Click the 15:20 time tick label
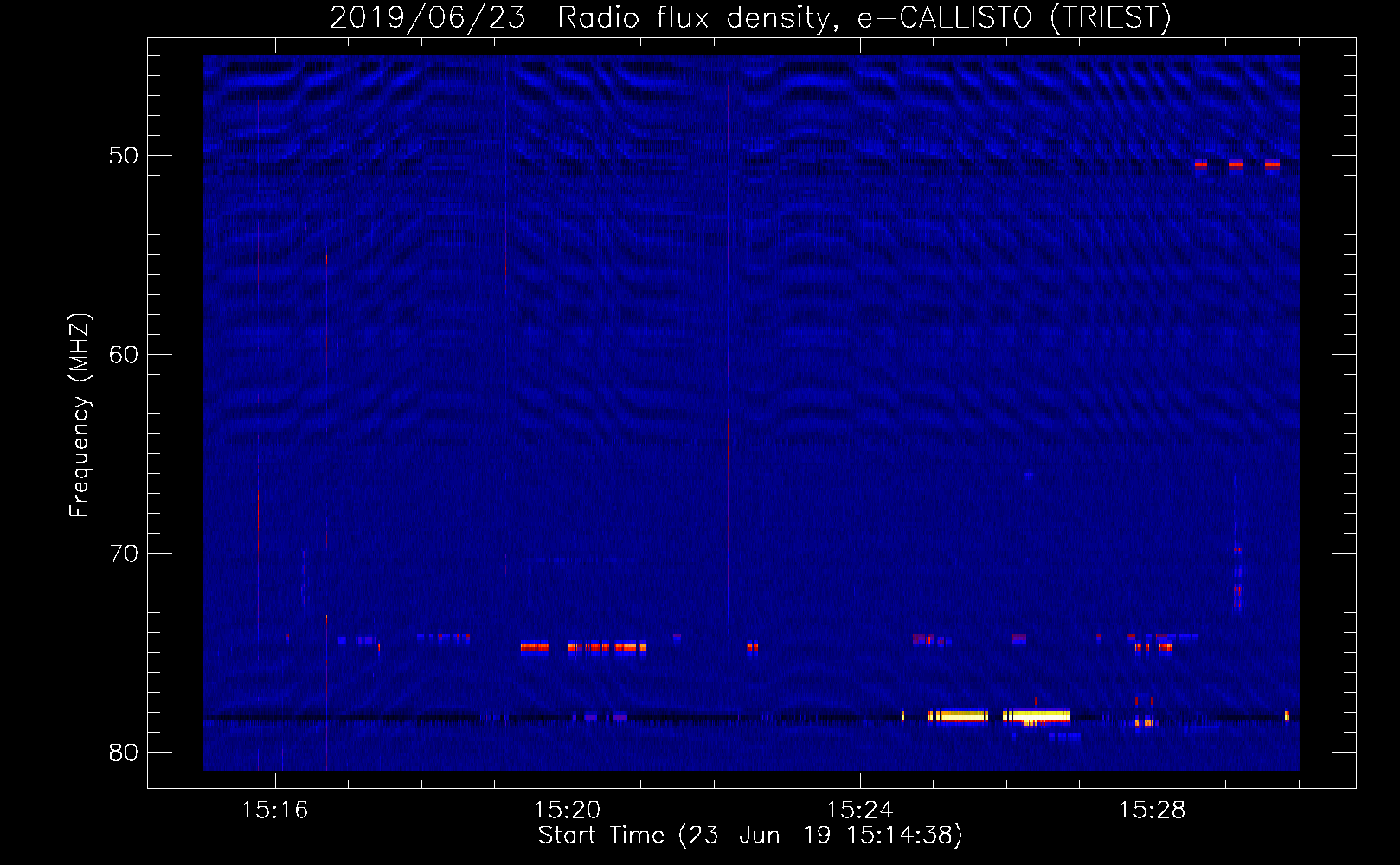This screenshot has height=865, width=1400. (x=567, y=811)
